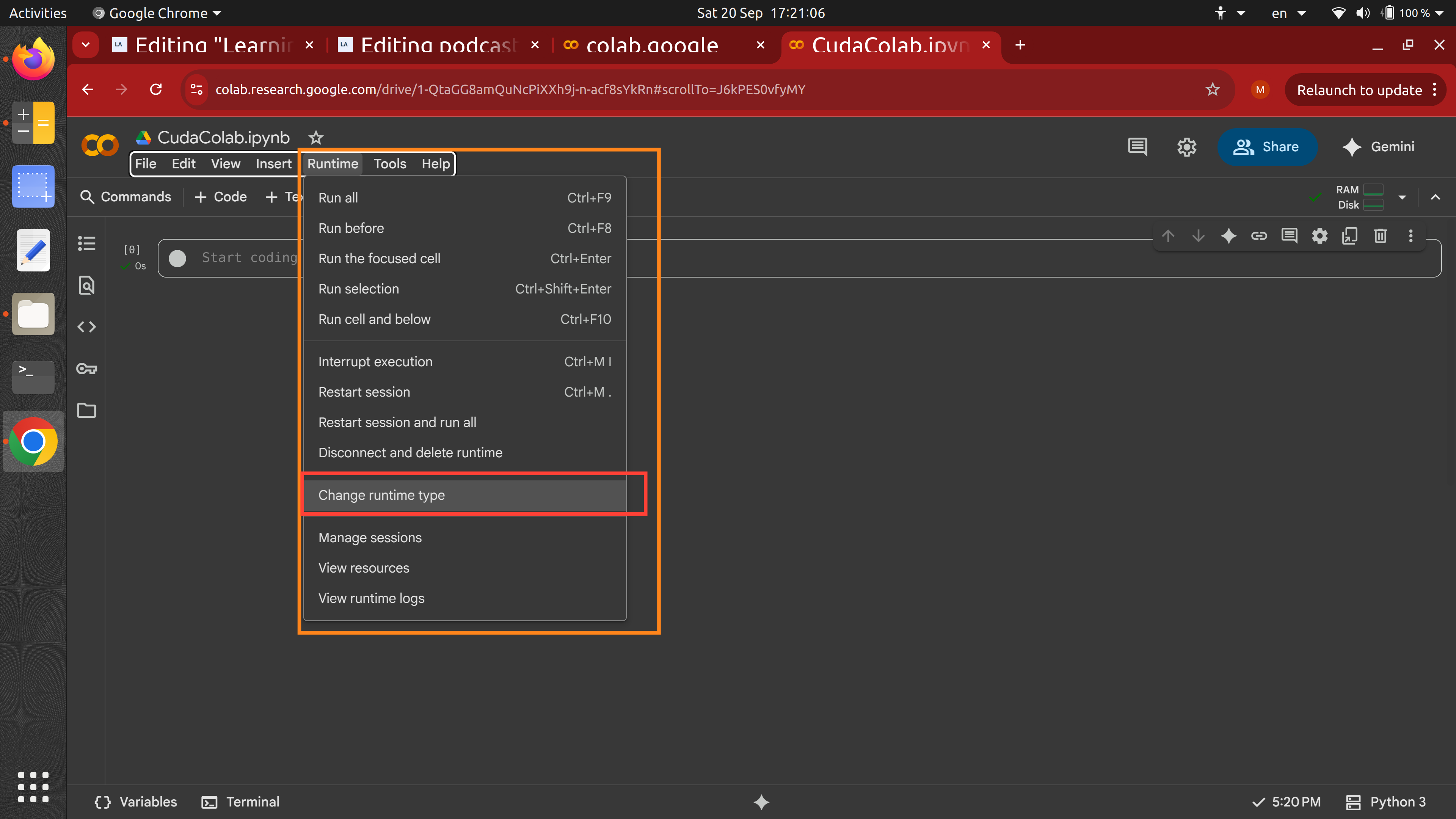Screen dimensions: 1456x819
Task: Open more cell actions with three dots
Action: point(1410,236)
